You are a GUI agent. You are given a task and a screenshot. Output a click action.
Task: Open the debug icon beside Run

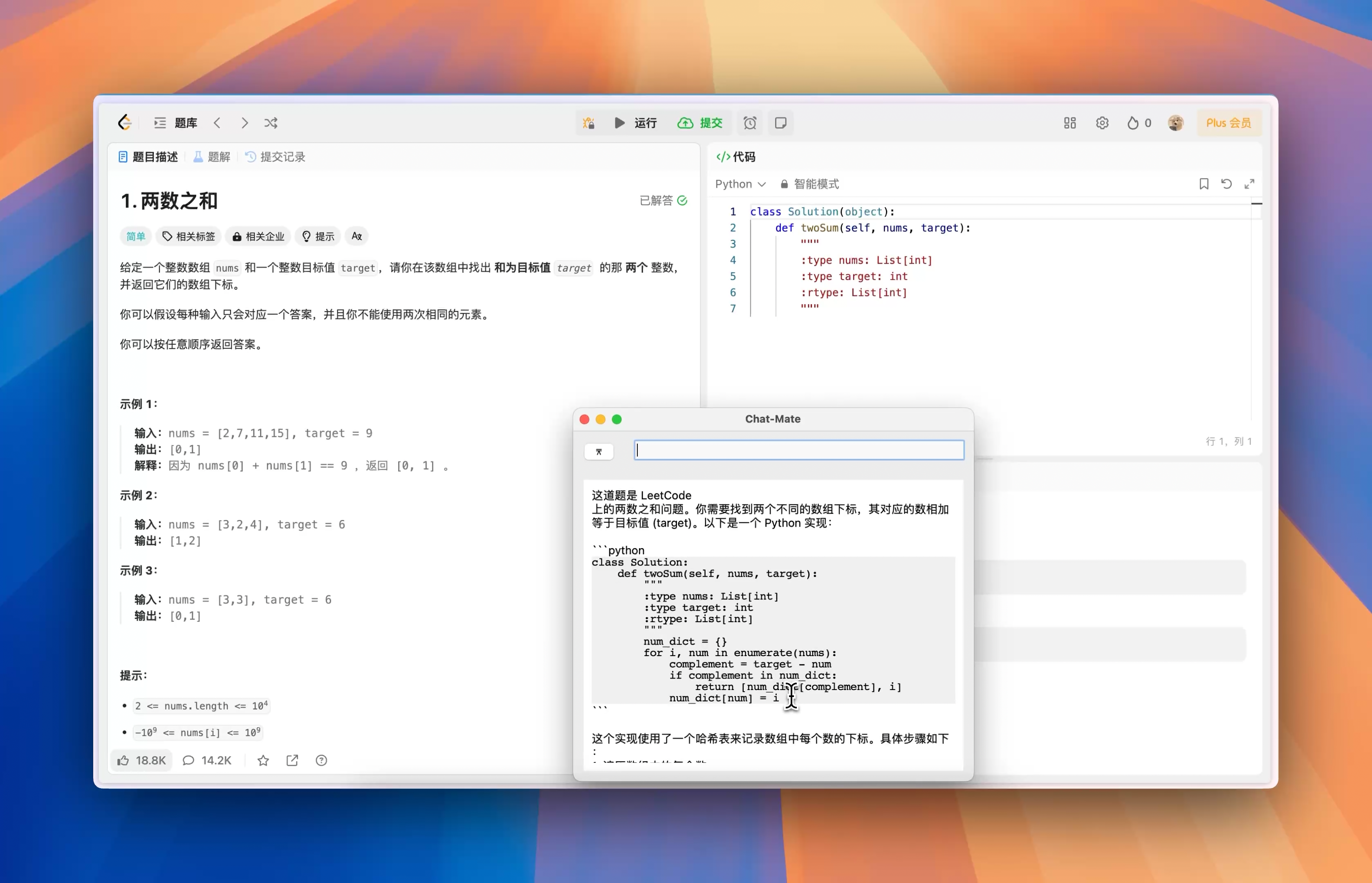point(588,123)
